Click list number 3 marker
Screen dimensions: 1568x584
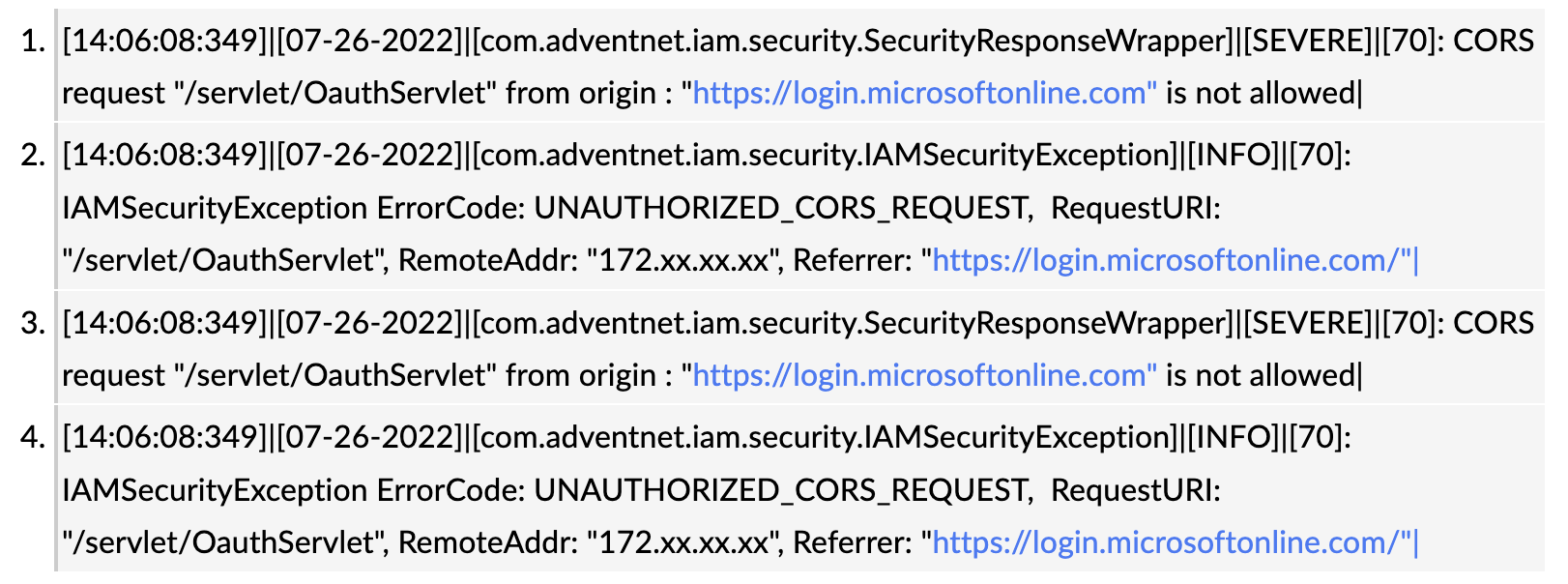pyautogui.click(x=34, y=324)
